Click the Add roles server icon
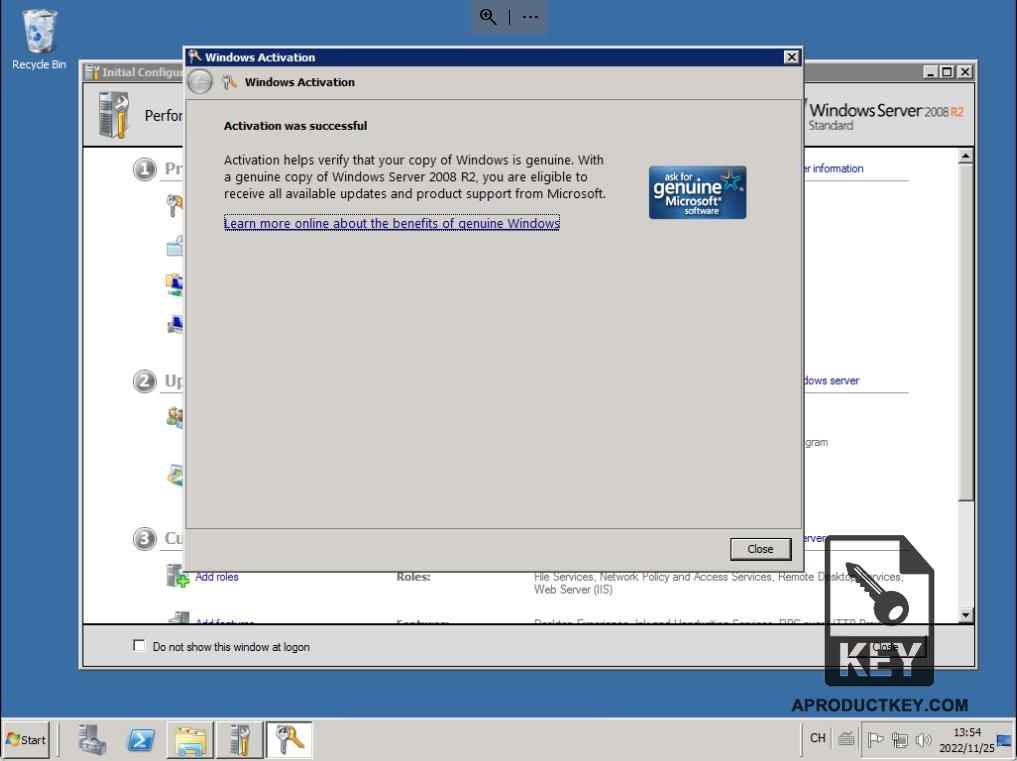The height and width of the screenshot is (761, 1017). pos(177,575)
